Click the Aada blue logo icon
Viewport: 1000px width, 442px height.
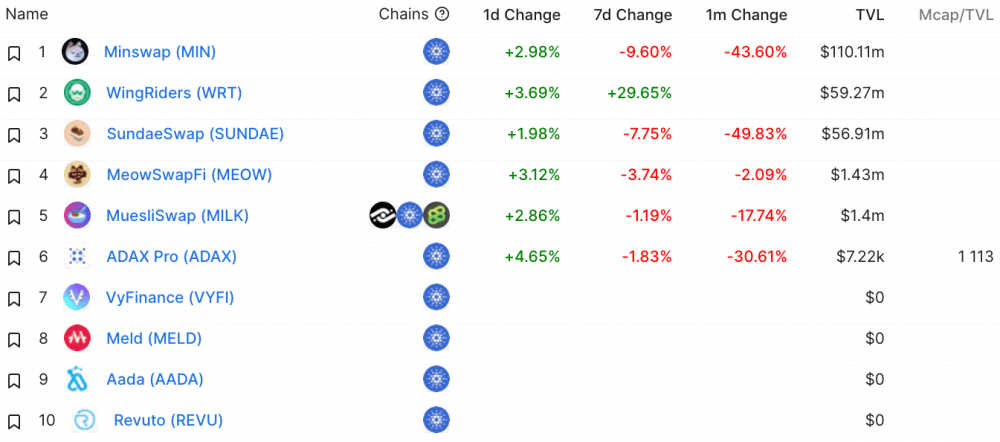click(x=77, y=379)
